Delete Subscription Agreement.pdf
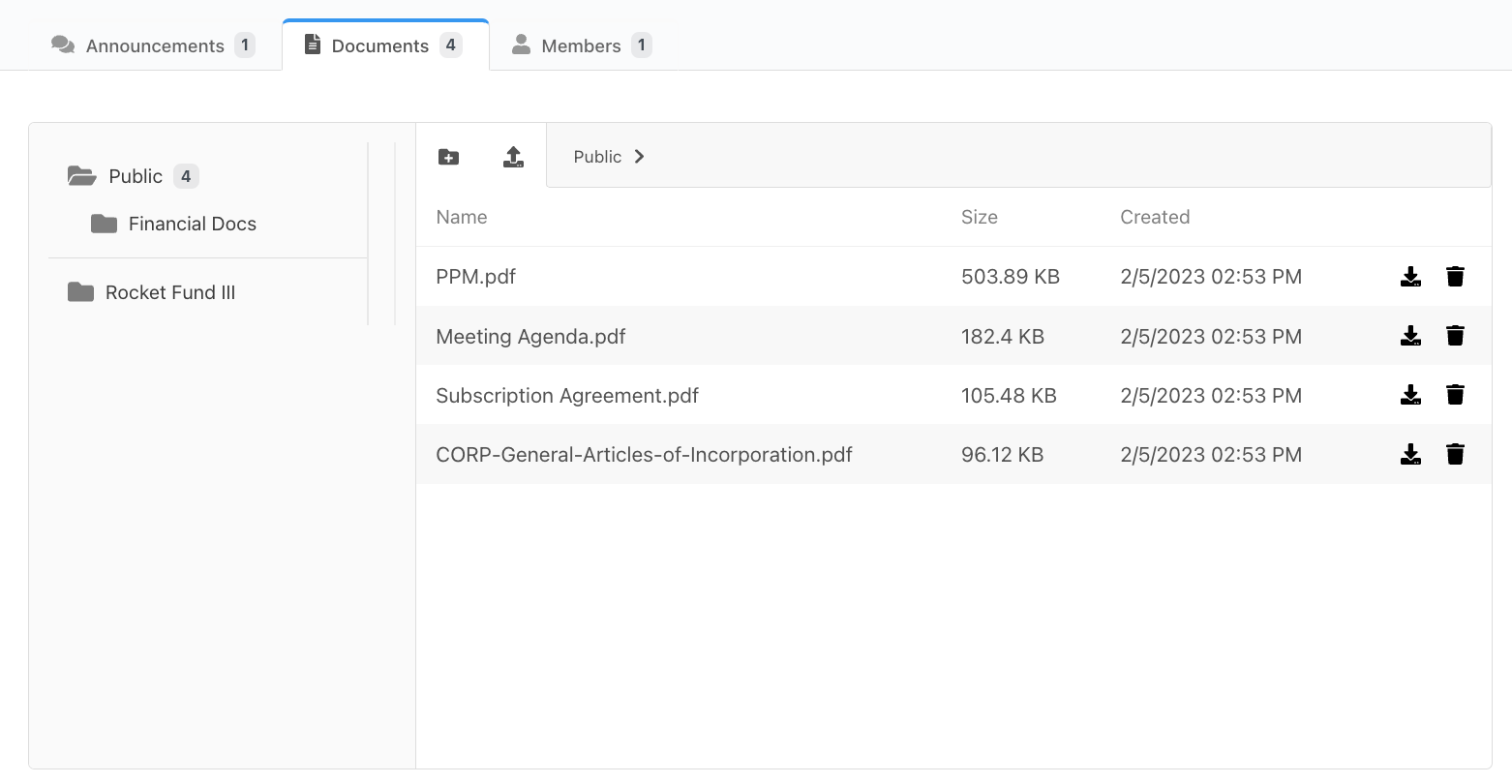This screenshot has width=1512, height=784. [x=1455, y=395]
